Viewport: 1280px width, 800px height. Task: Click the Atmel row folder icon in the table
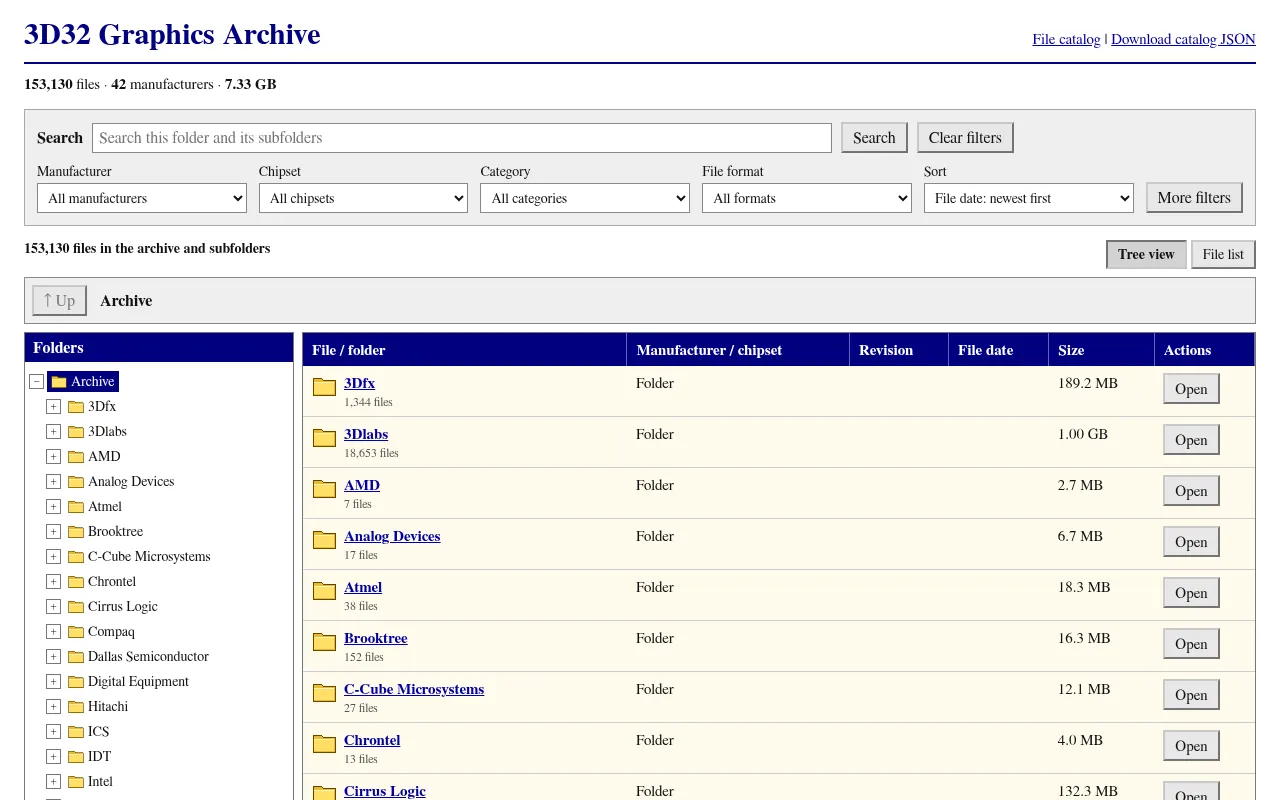[324, 591]
